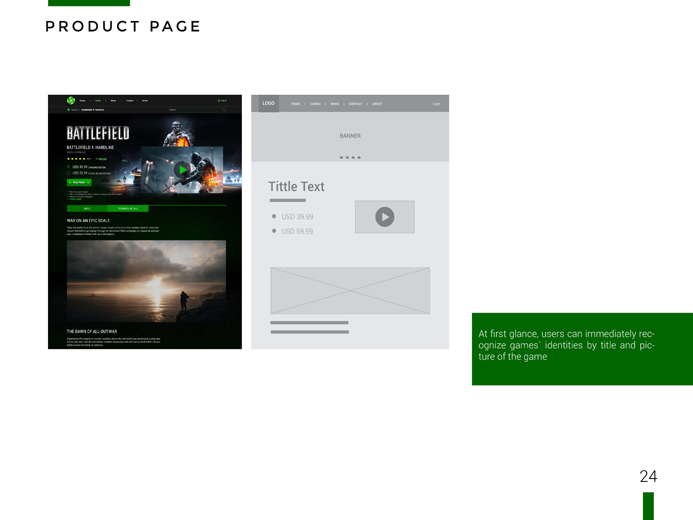Select the second USD price radio in dark mockup
Viewport: 693px width, 520px height.
(69, 173)
